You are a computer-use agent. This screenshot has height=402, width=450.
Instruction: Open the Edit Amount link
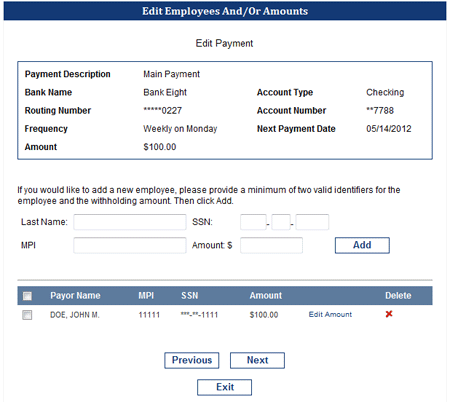tap(330, 314)
